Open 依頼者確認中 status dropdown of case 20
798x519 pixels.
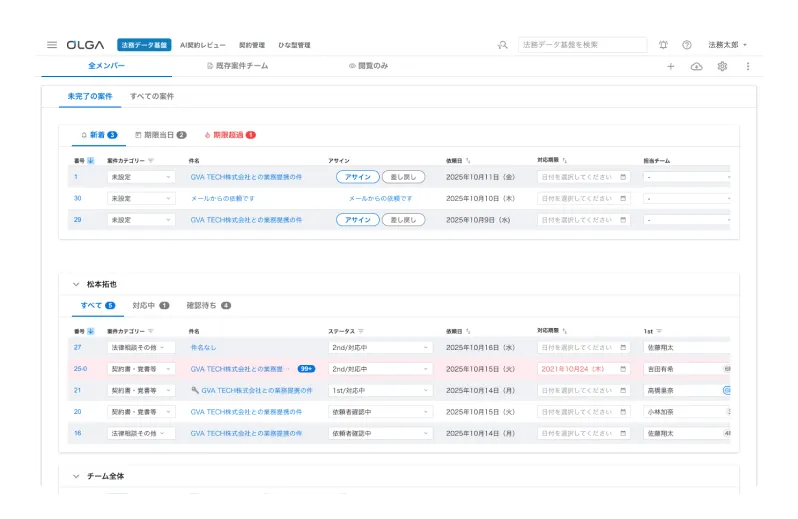pos(380,412)
